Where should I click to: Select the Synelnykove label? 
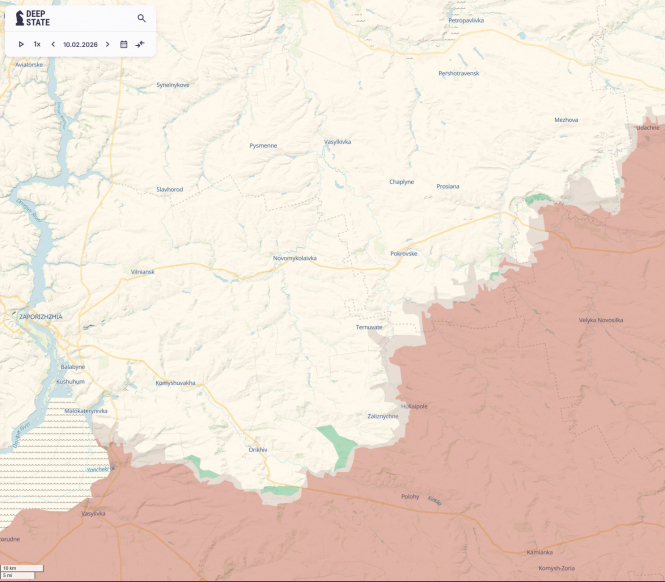(x=173, y=85)
